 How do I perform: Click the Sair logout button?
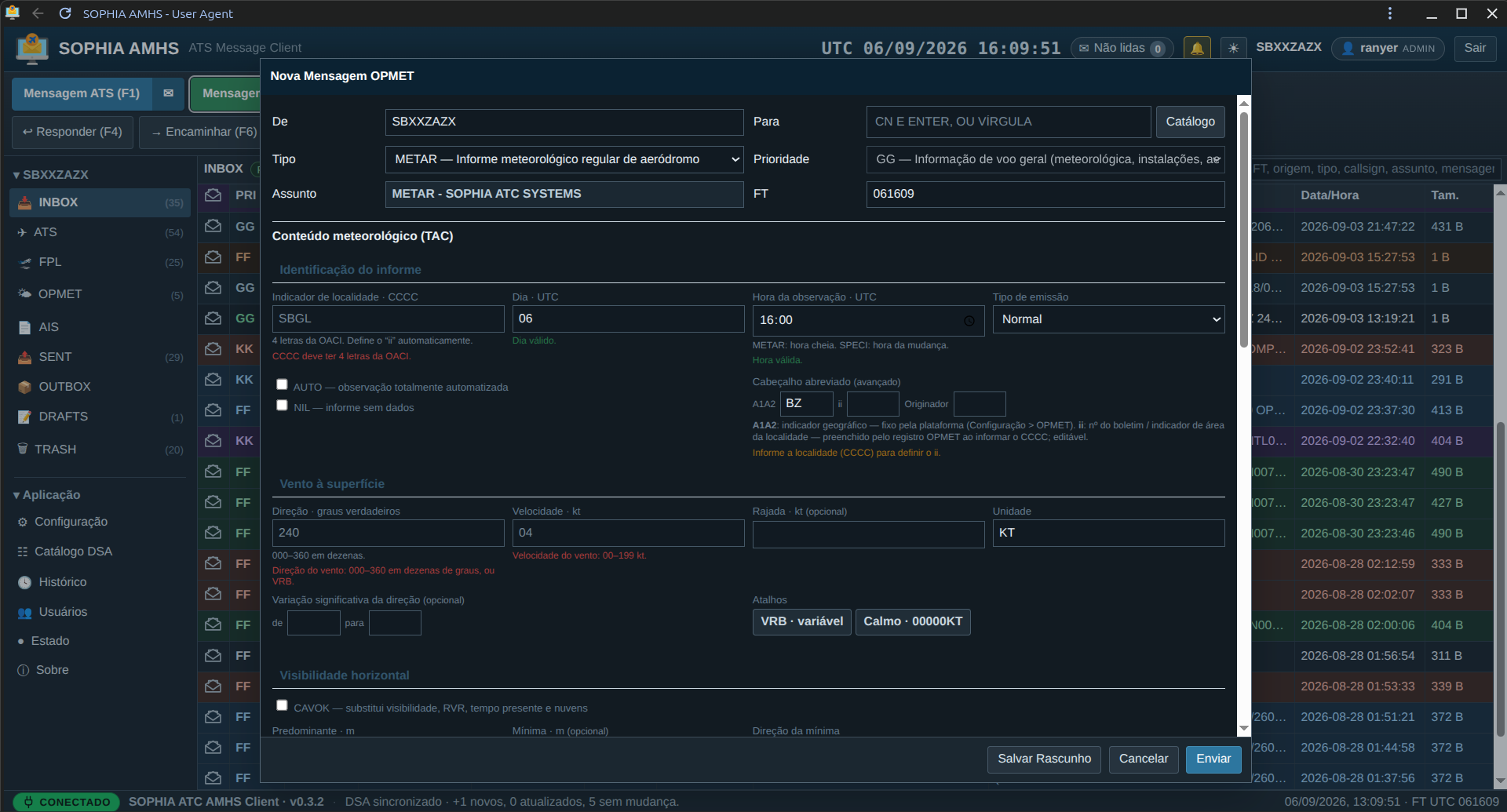[x=1475, y=48]
